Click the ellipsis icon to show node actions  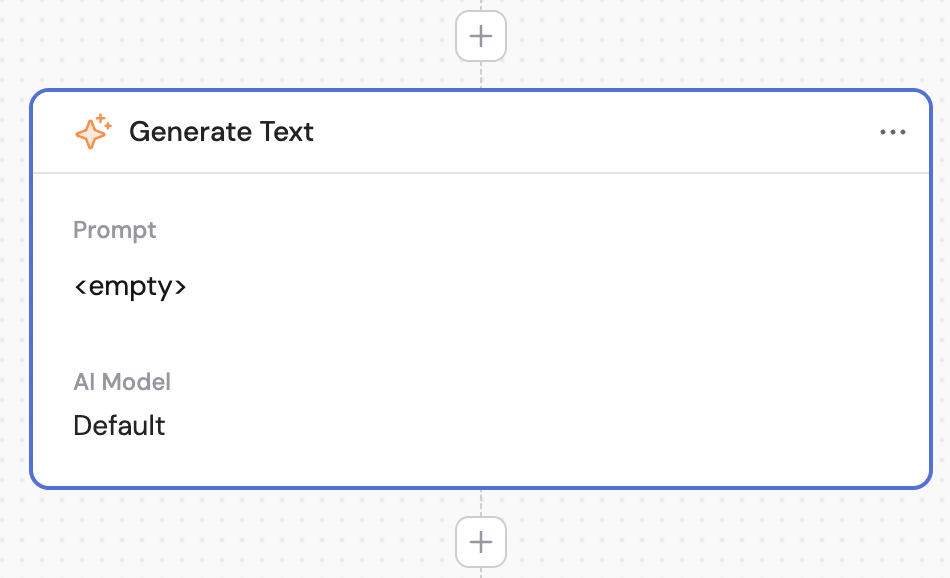tap(893, 131)
